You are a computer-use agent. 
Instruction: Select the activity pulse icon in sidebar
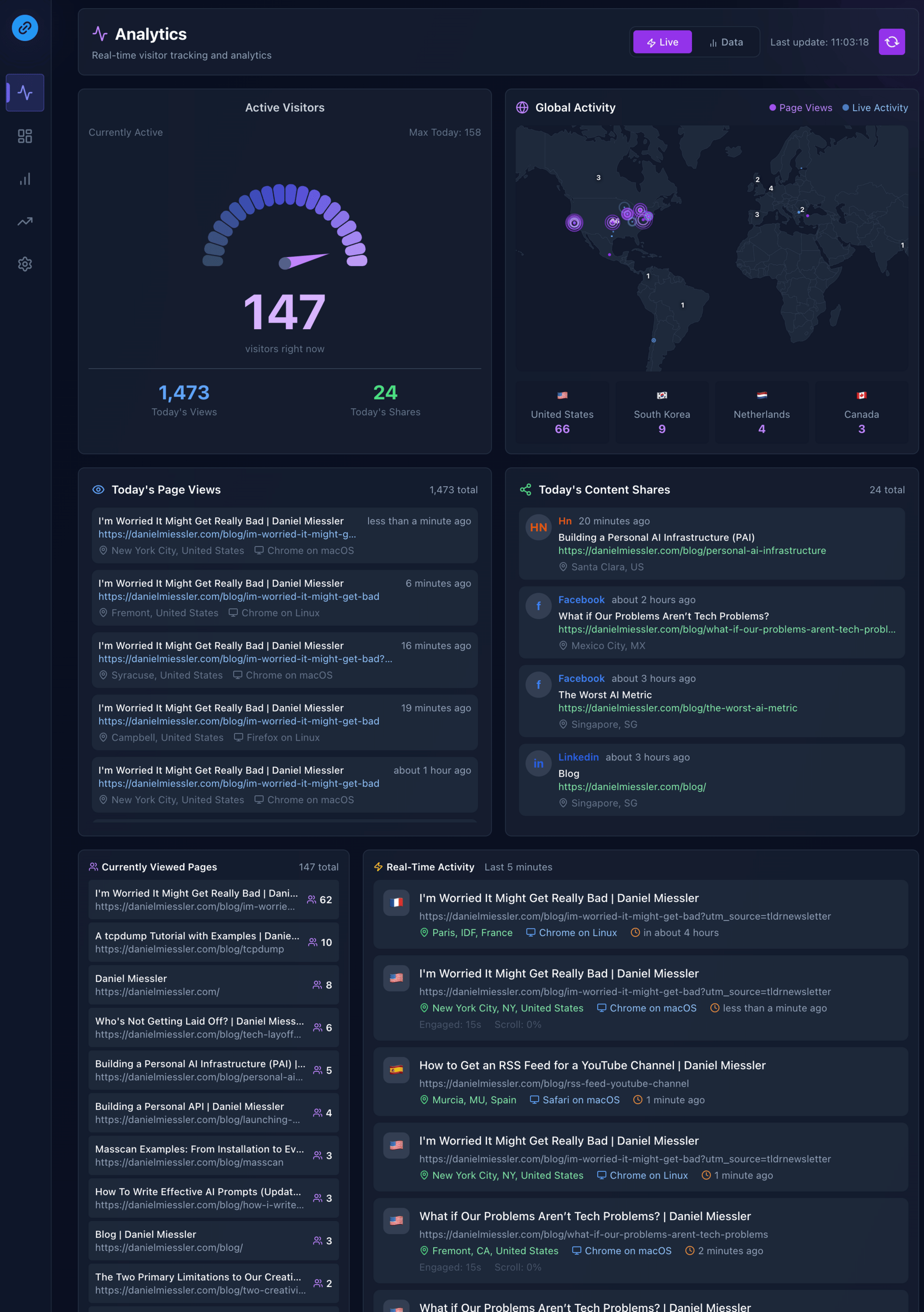[x=25, y=92]
